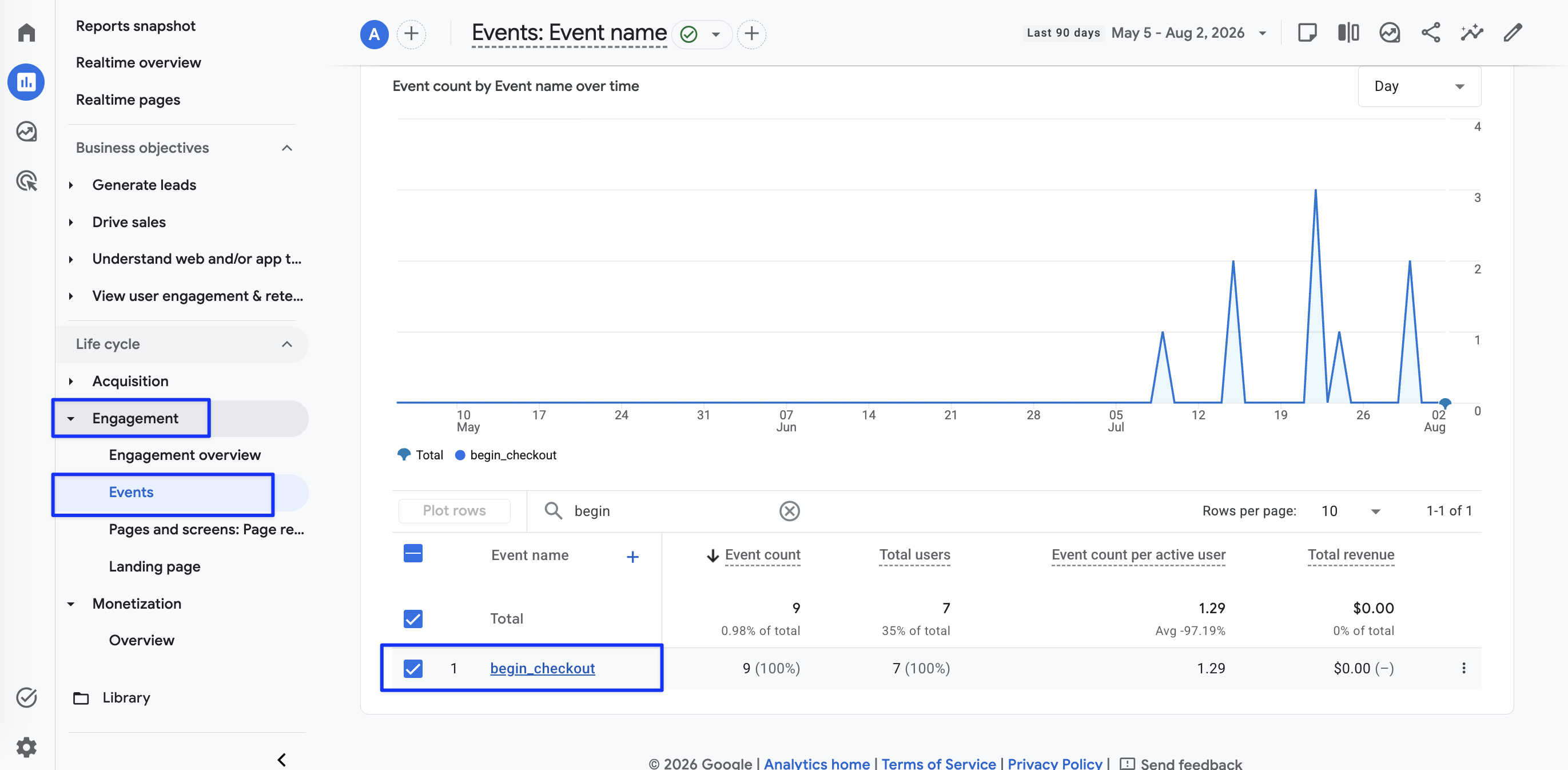Open Privacy Policy link
Image resolution: width=1568 pixels, height=770 pixels.
(x=1055, y=763)
